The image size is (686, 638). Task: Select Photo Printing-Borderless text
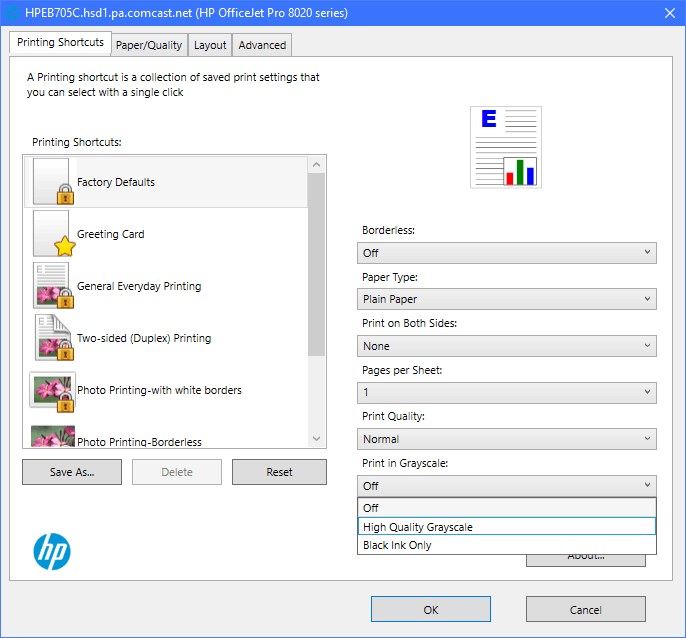click(x=139, y=442)
